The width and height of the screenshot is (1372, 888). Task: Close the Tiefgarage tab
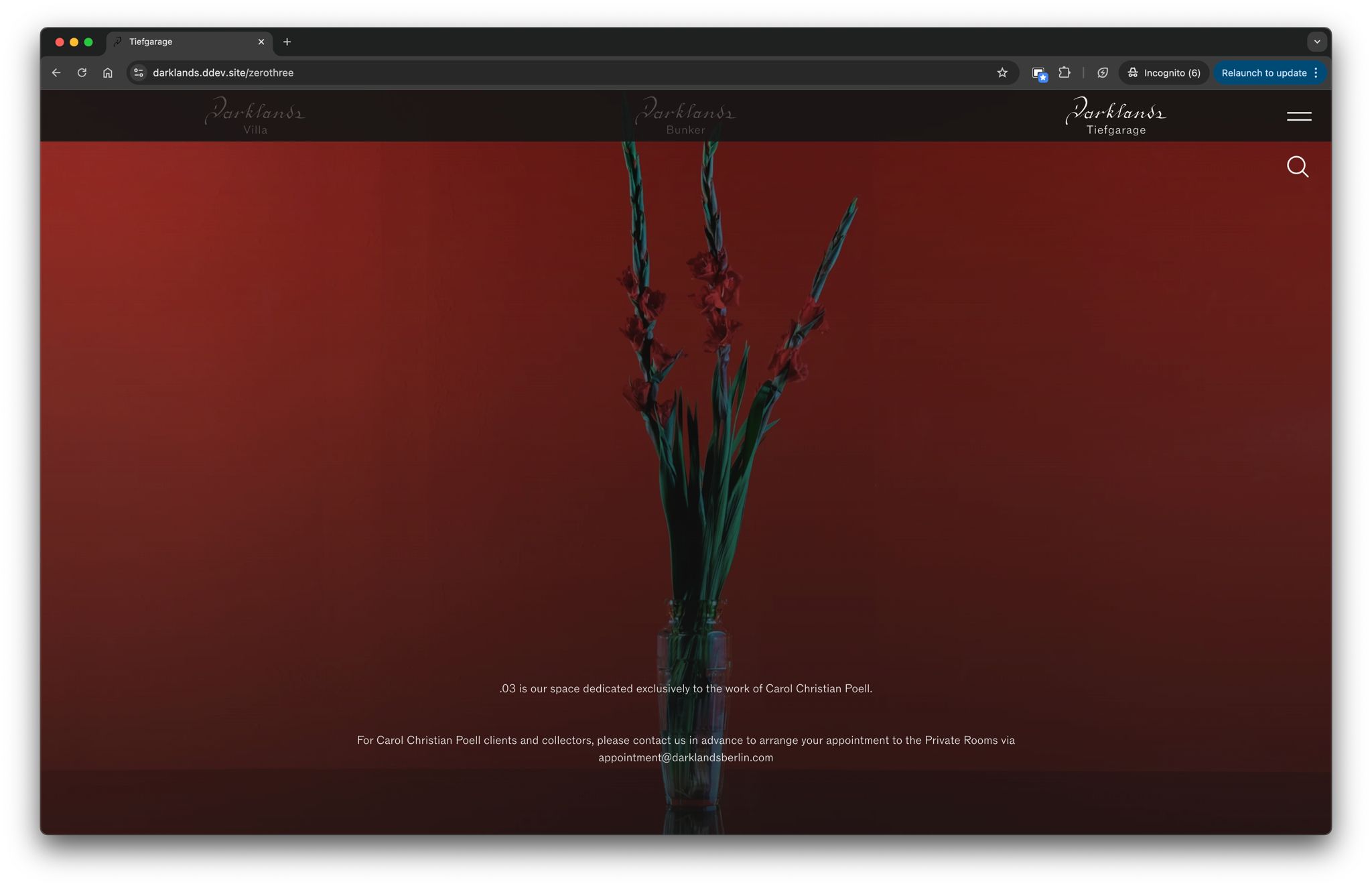261,42
